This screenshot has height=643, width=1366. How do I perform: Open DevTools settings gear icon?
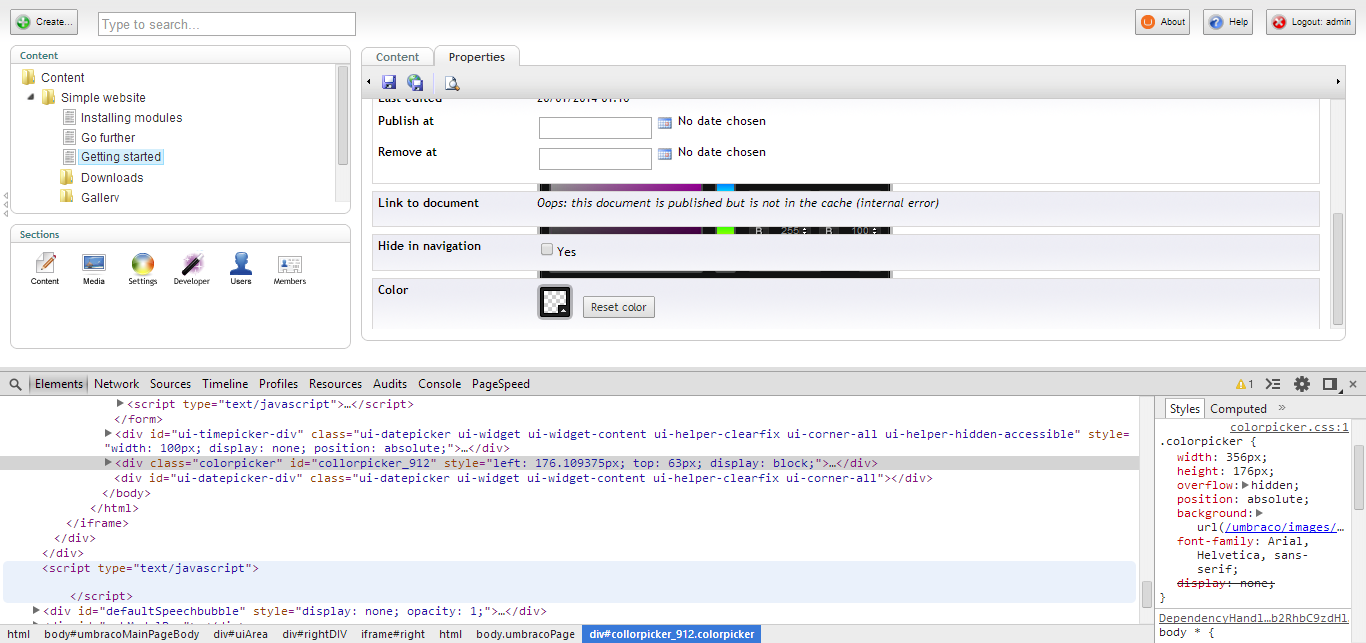coord(1301,384)
